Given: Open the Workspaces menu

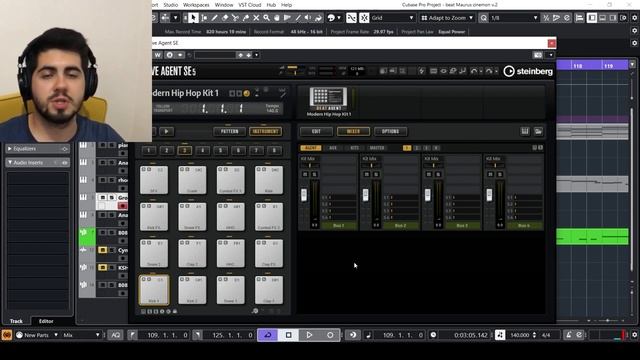Looking at the screenshot, I should pyautogui.click(x=196, y=5).
